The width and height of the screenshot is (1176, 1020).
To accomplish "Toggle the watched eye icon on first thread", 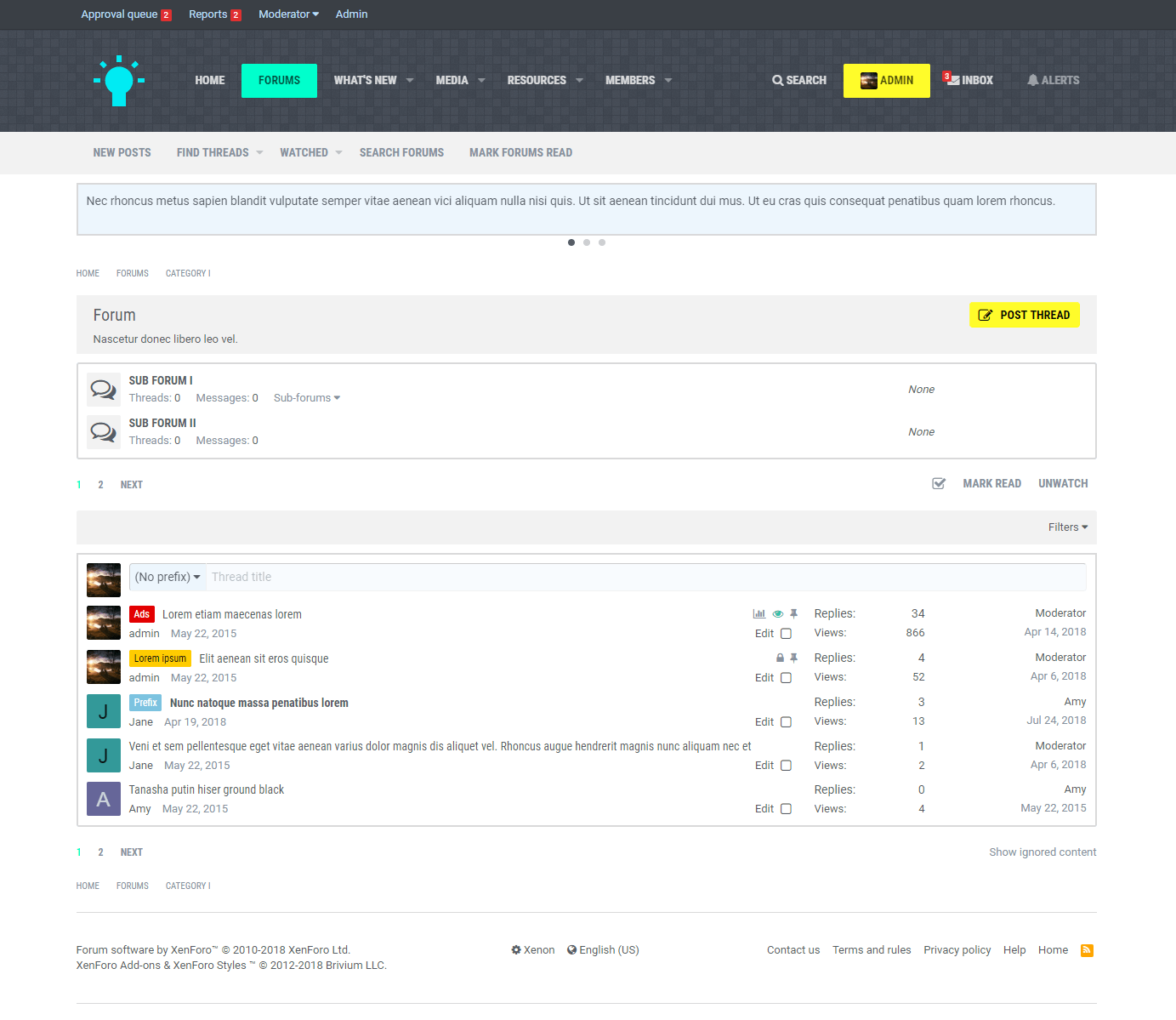I will [777, 613].
